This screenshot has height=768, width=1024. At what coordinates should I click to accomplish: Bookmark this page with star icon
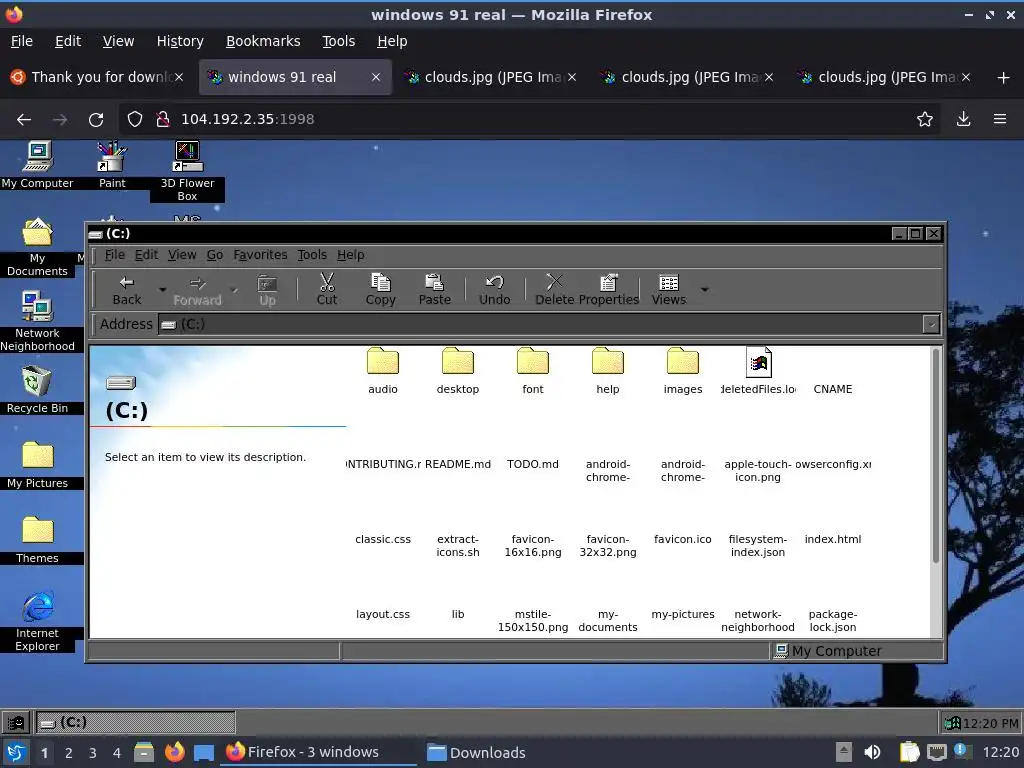[x=925, y=120]
